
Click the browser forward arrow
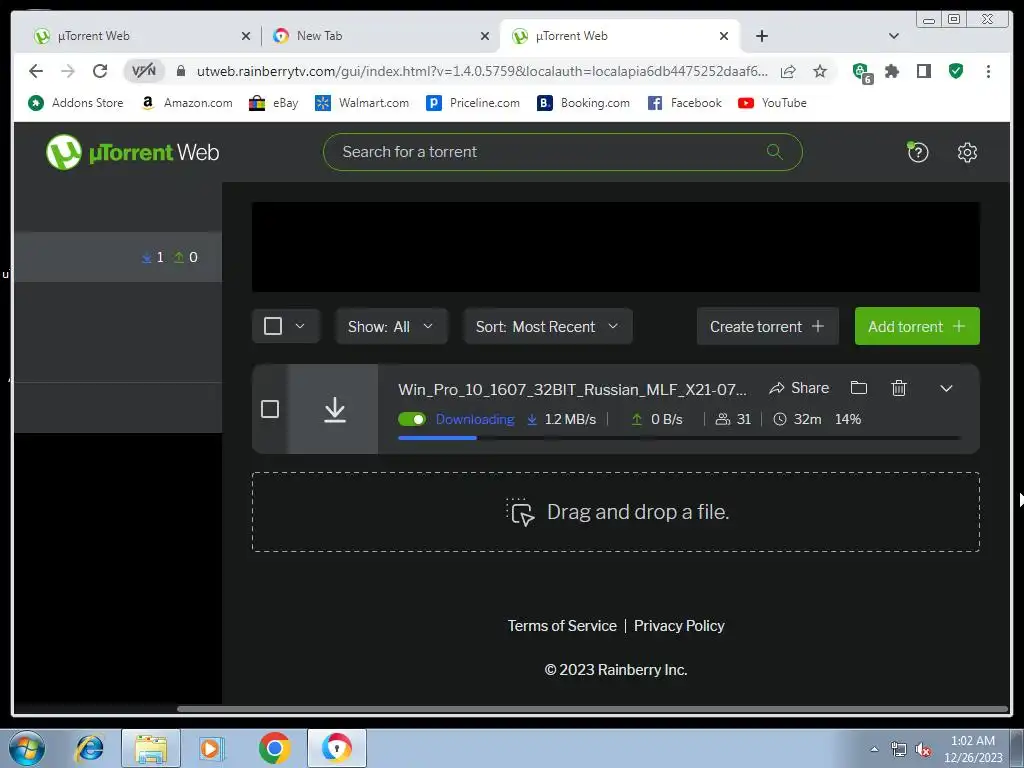coord(68,71)
